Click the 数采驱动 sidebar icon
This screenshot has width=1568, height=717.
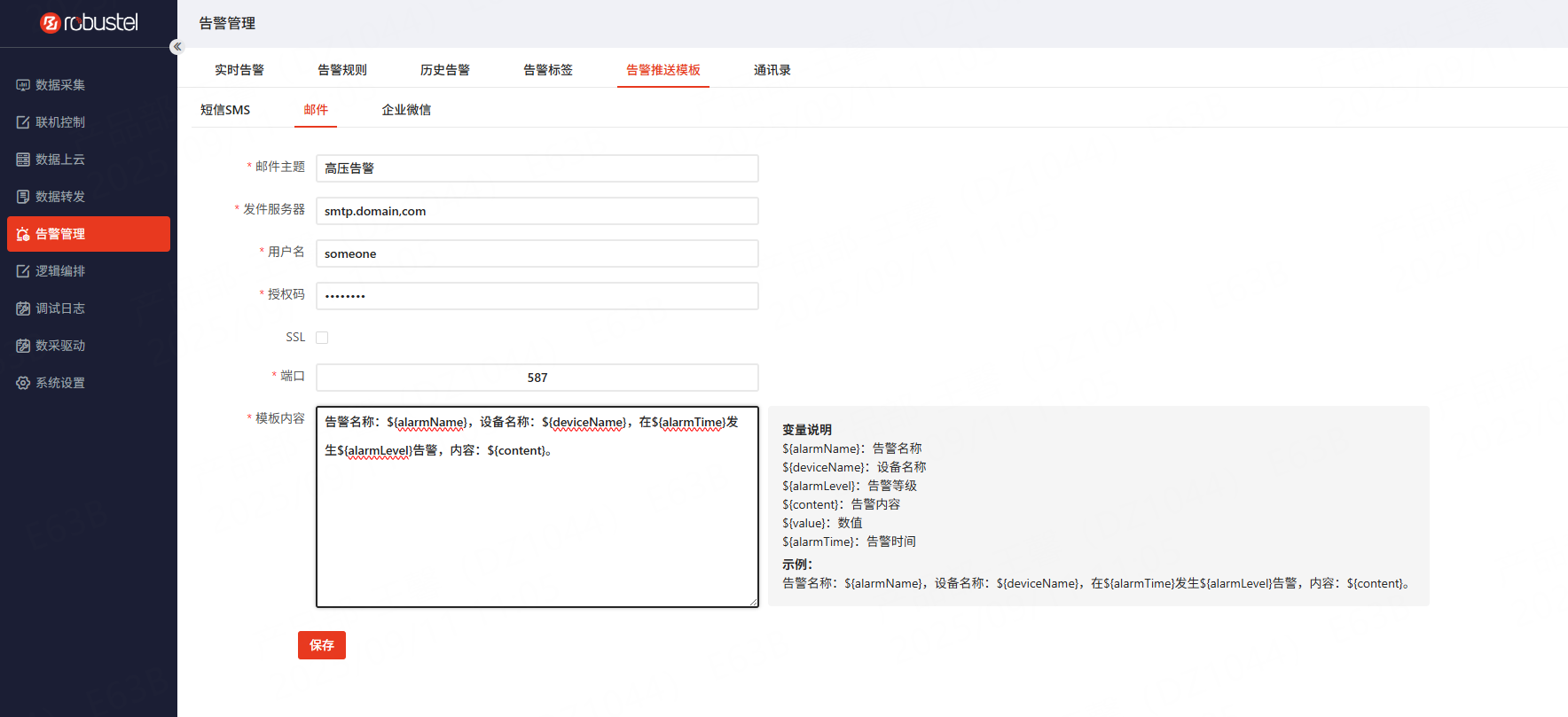(x=23, y=346)
